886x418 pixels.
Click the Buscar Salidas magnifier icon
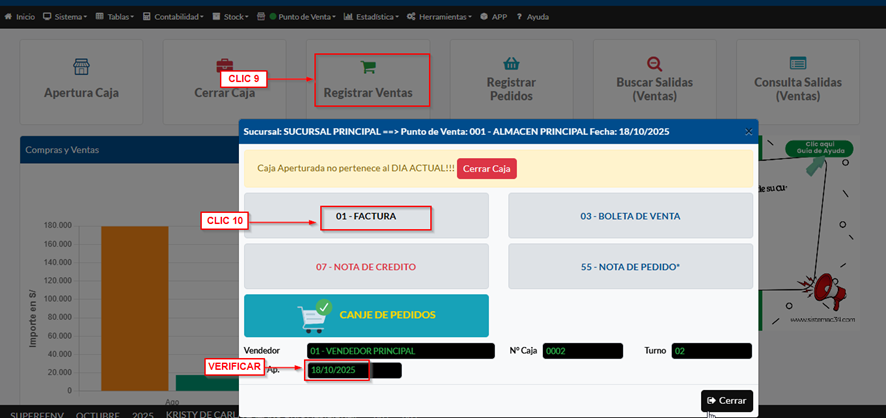[654, 63]
